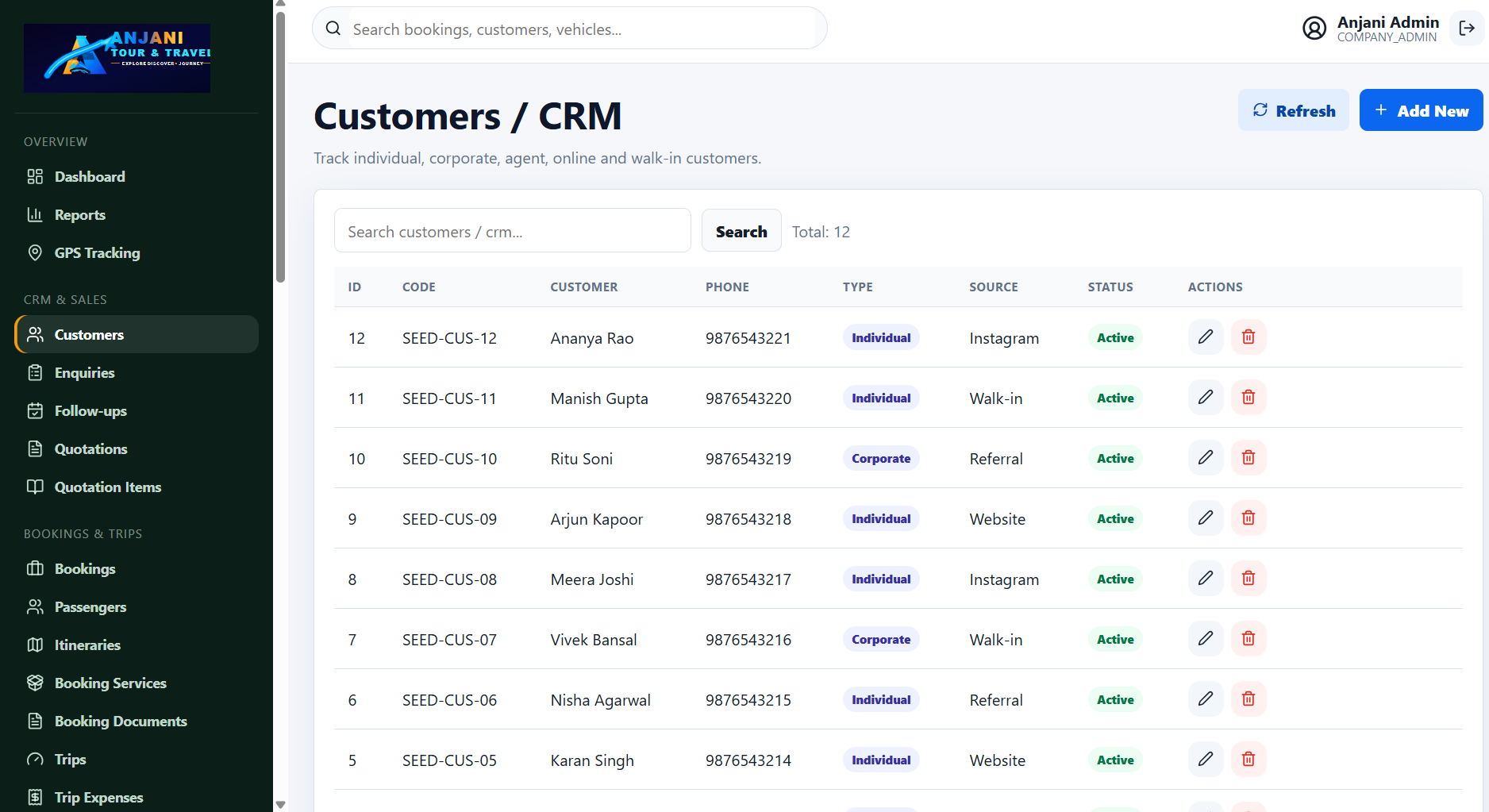Click the trash icon in the Arjun Kapoor row
Screen dimensions: 1489x812
click(x=1248, y=518)
